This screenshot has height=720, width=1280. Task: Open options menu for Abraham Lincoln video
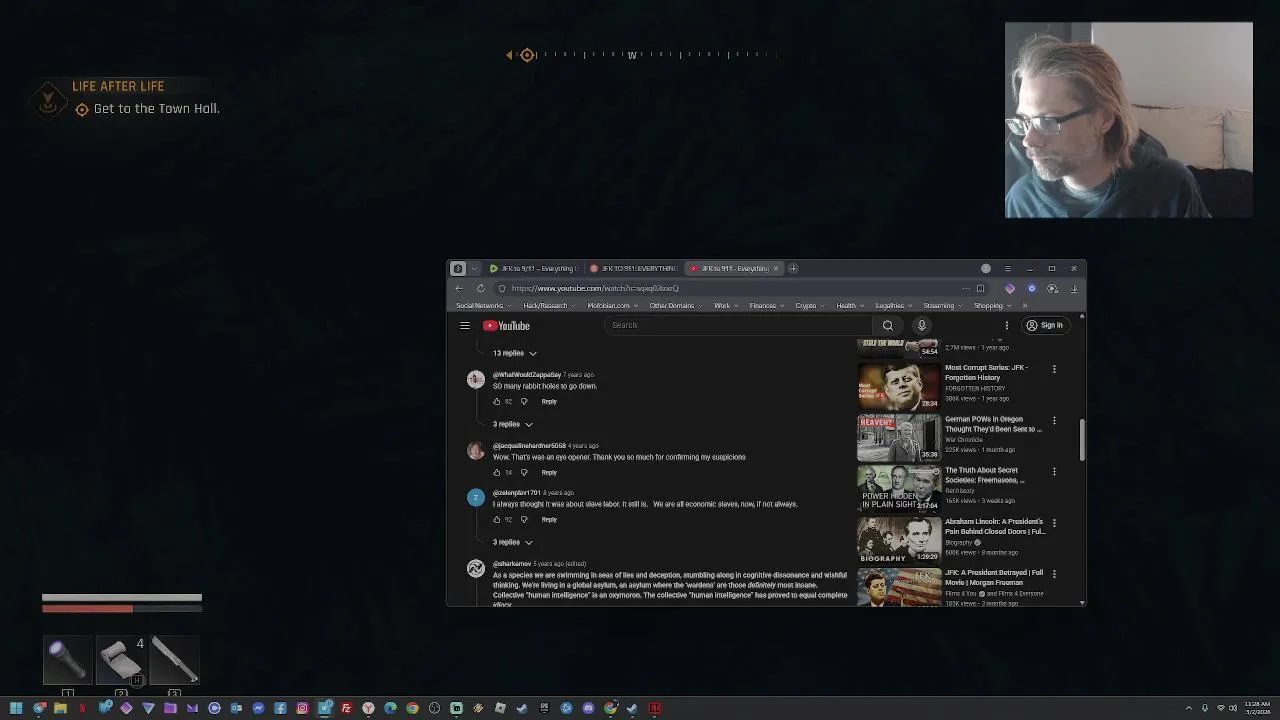(x=1054, y=522)
